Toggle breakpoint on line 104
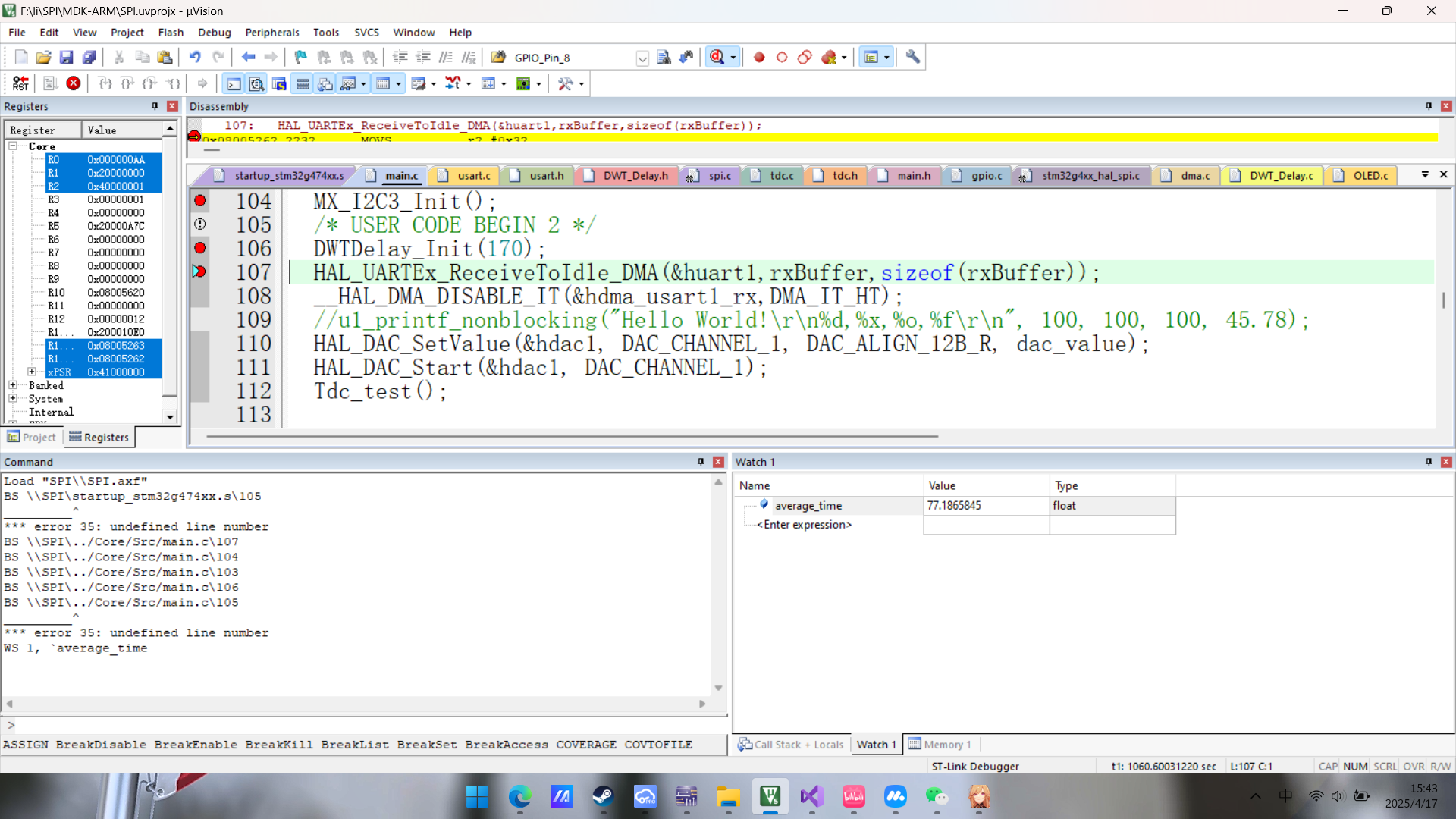Image resolution: width=1456 pixels, height=819 pixels. (200, 201)
